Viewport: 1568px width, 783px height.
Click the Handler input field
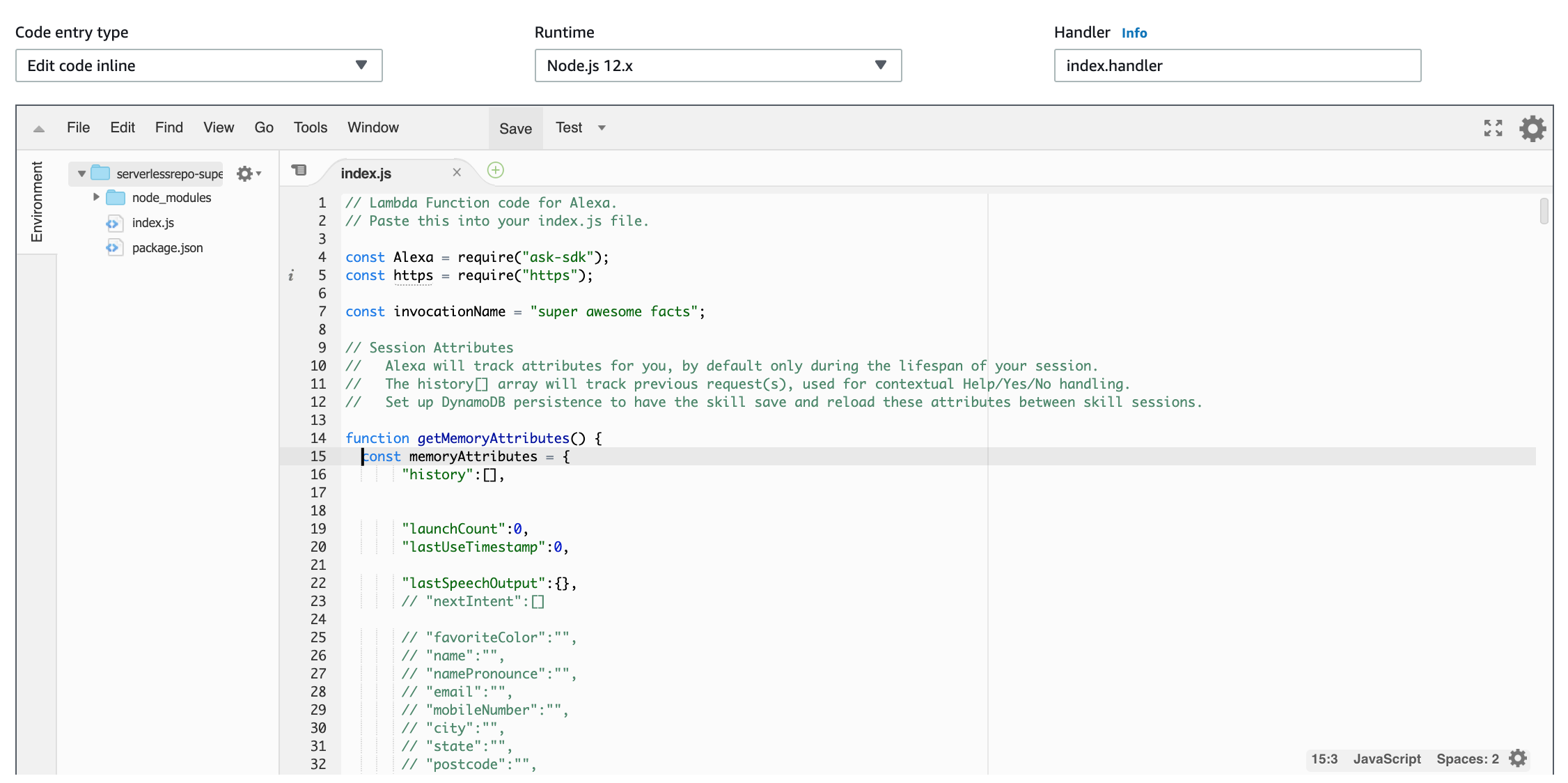[x=1237, y=65]
